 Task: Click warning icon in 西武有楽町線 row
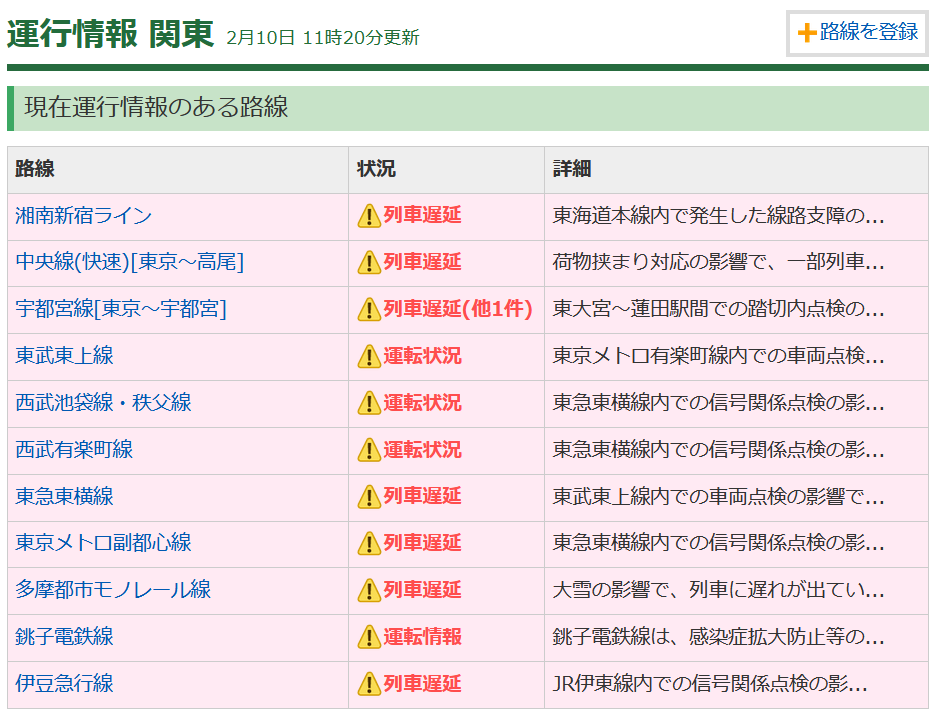click(x=369, y=450)
